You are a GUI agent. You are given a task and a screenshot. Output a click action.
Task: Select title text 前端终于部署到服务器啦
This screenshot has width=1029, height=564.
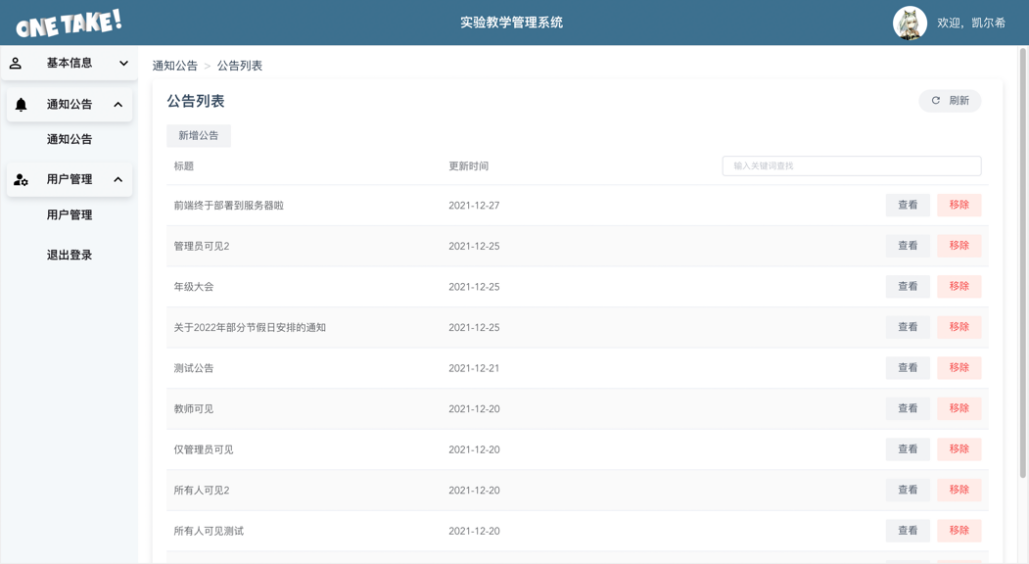(x=228, y=206)
